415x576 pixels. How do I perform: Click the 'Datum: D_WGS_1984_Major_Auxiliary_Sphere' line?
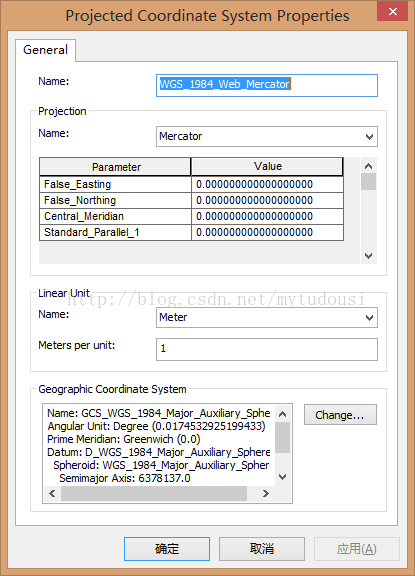click(159, 452)
